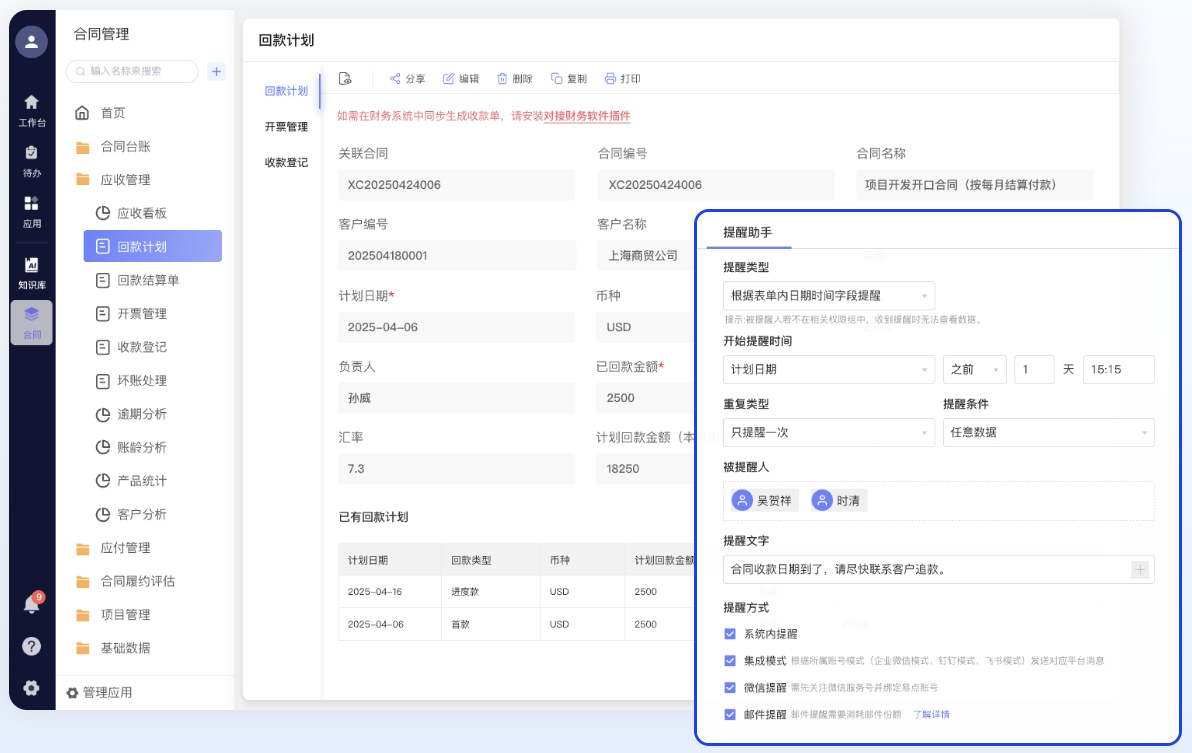1192x753 pixels.
Task: Click the 了解详情 link
Action: (931, 715)
